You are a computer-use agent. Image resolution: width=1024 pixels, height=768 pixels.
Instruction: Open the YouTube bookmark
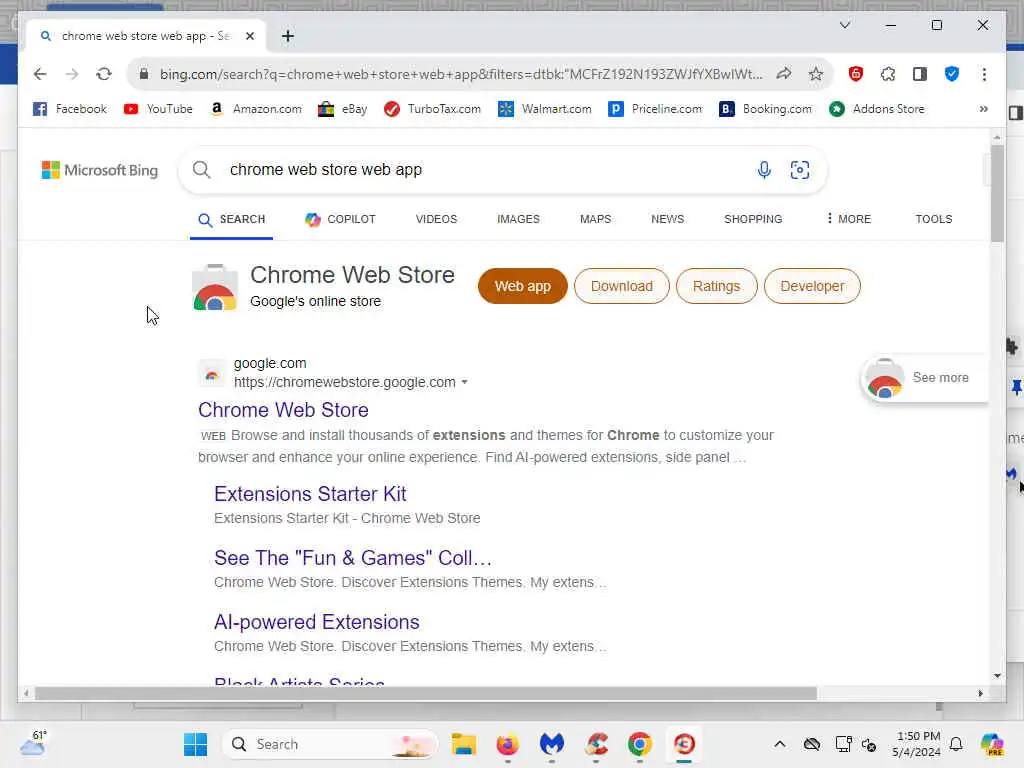tap(158, 109)
